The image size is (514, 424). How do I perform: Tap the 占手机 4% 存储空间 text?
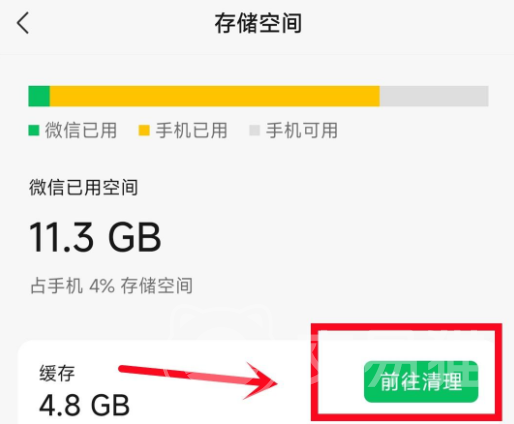(x=111, y=286)
